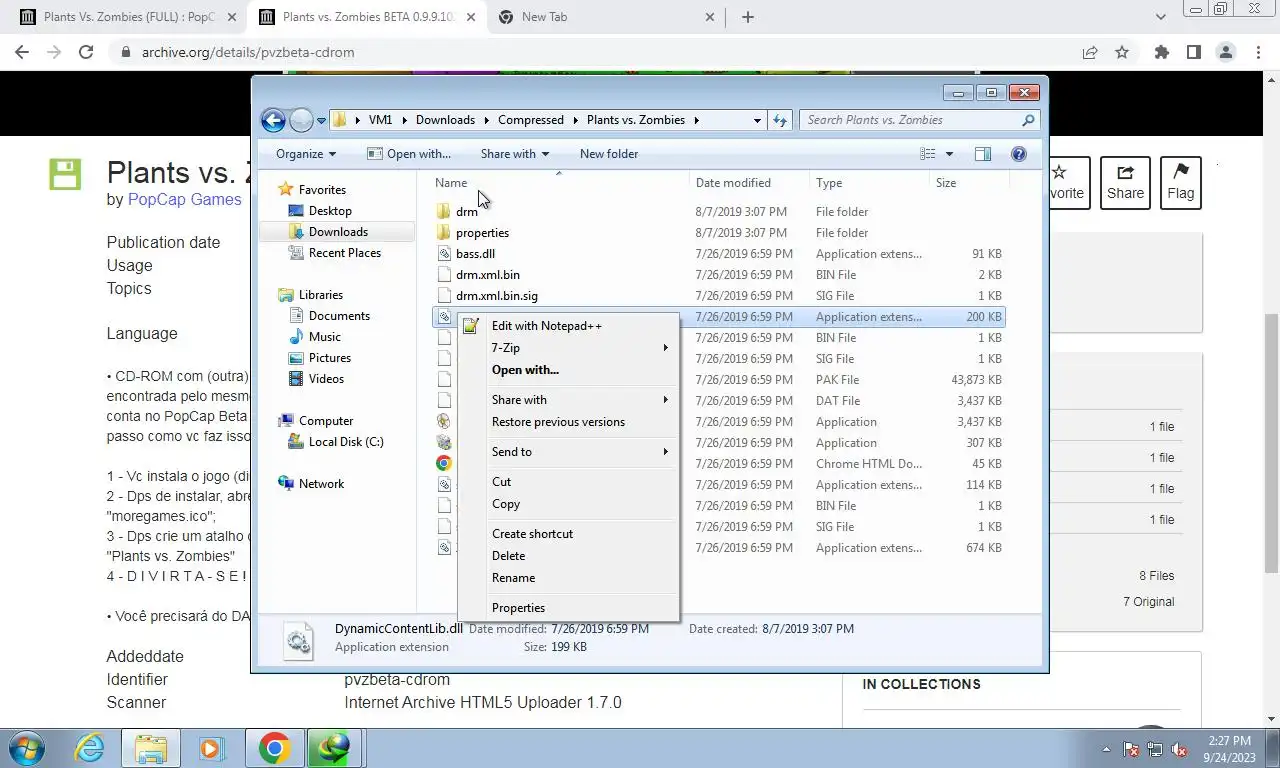Select the drm.xml.bin.sig file

[496, 296]
